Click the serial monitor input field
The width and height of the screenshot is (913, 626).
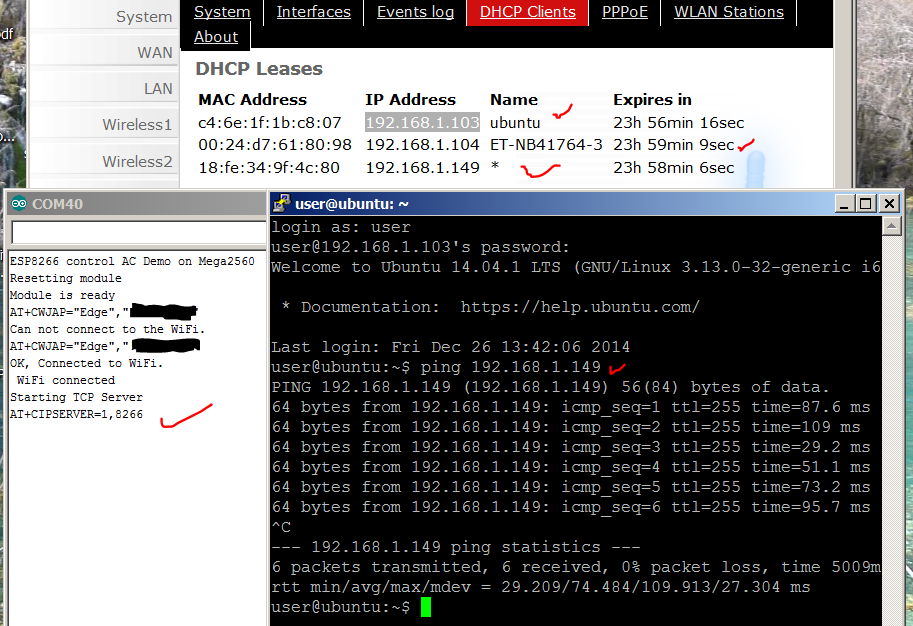137,233
